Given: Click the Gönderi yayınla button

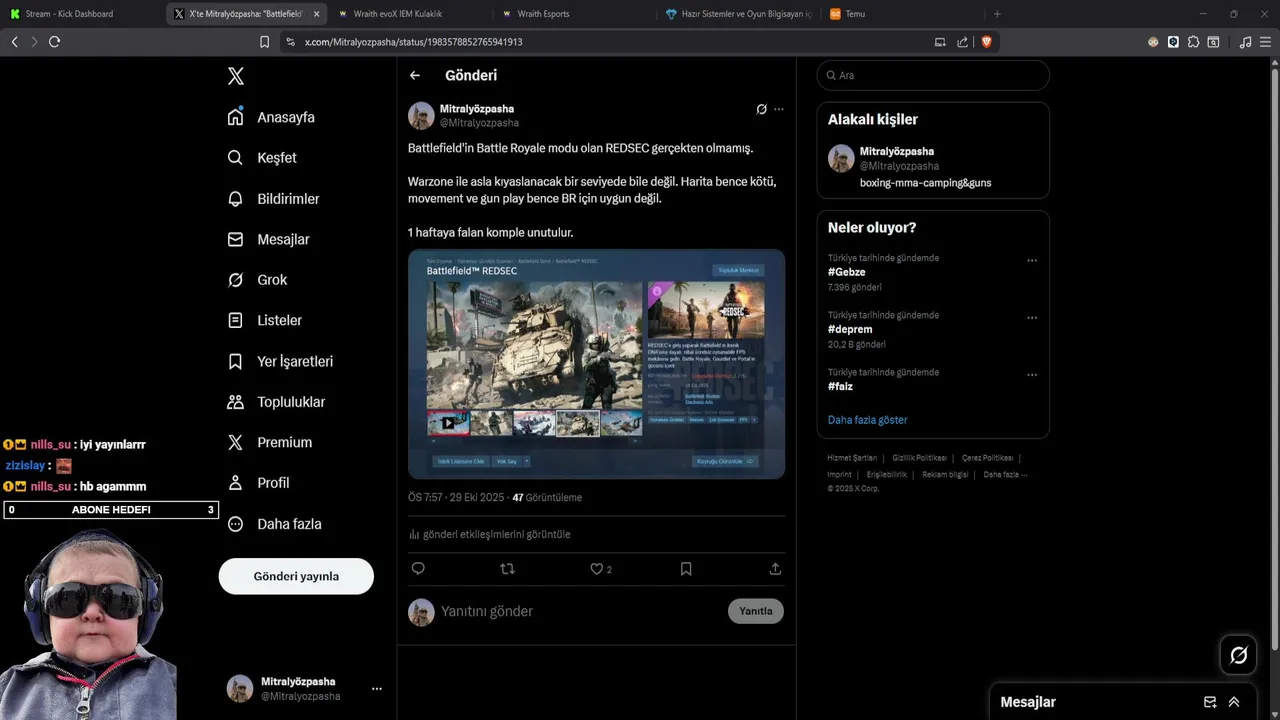Looking at the screenshot, I should click(296, 576).
